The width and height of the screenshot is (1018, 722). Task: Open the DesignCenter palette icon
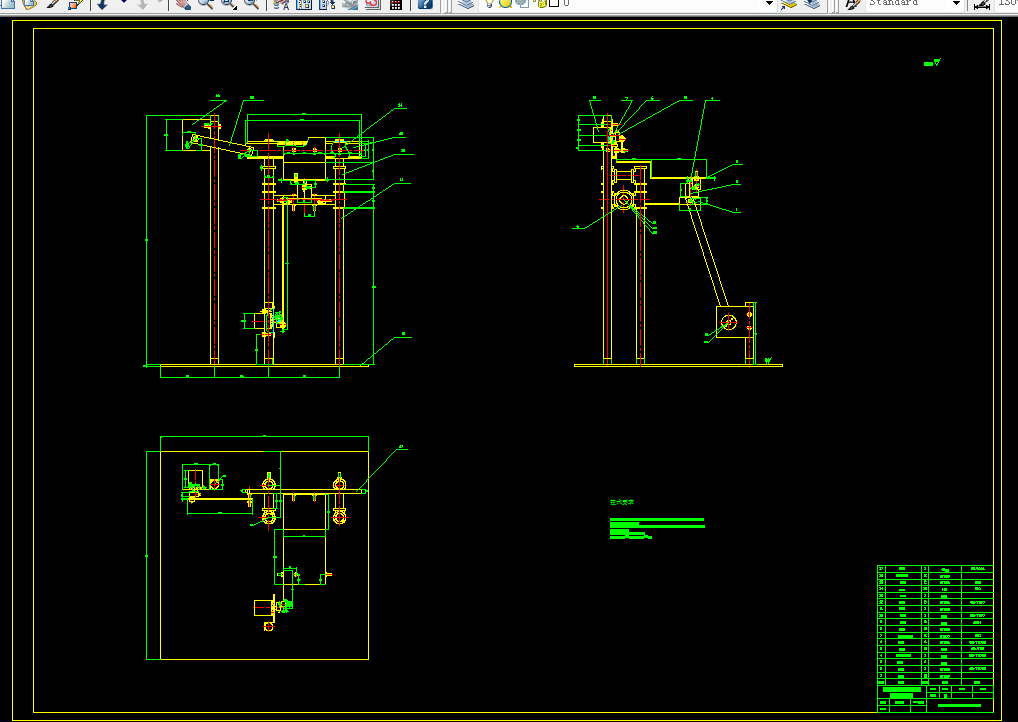click(x=304, y=4)
